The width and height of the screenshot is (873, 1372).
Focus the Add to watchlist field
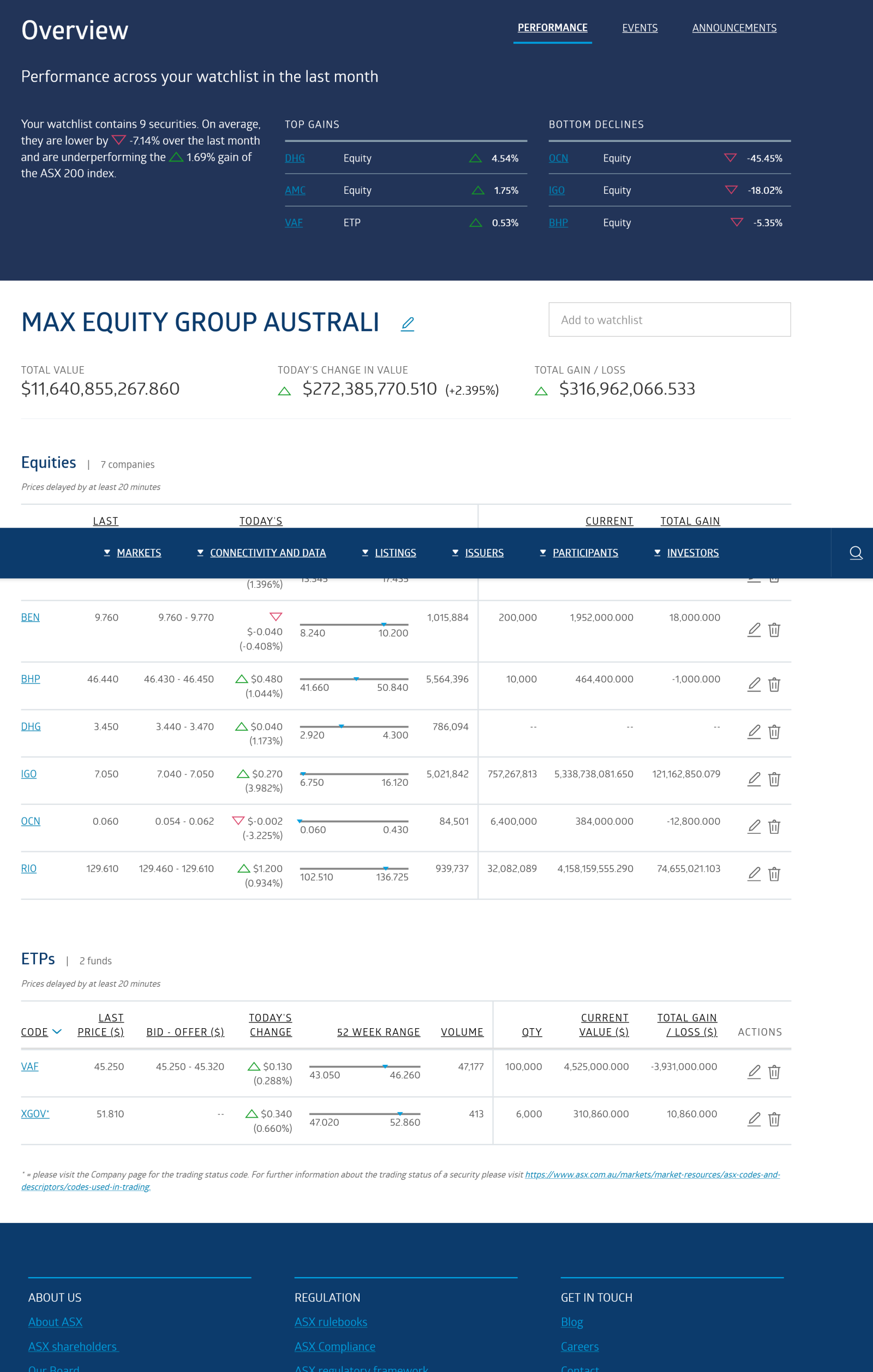pos(669,319)
